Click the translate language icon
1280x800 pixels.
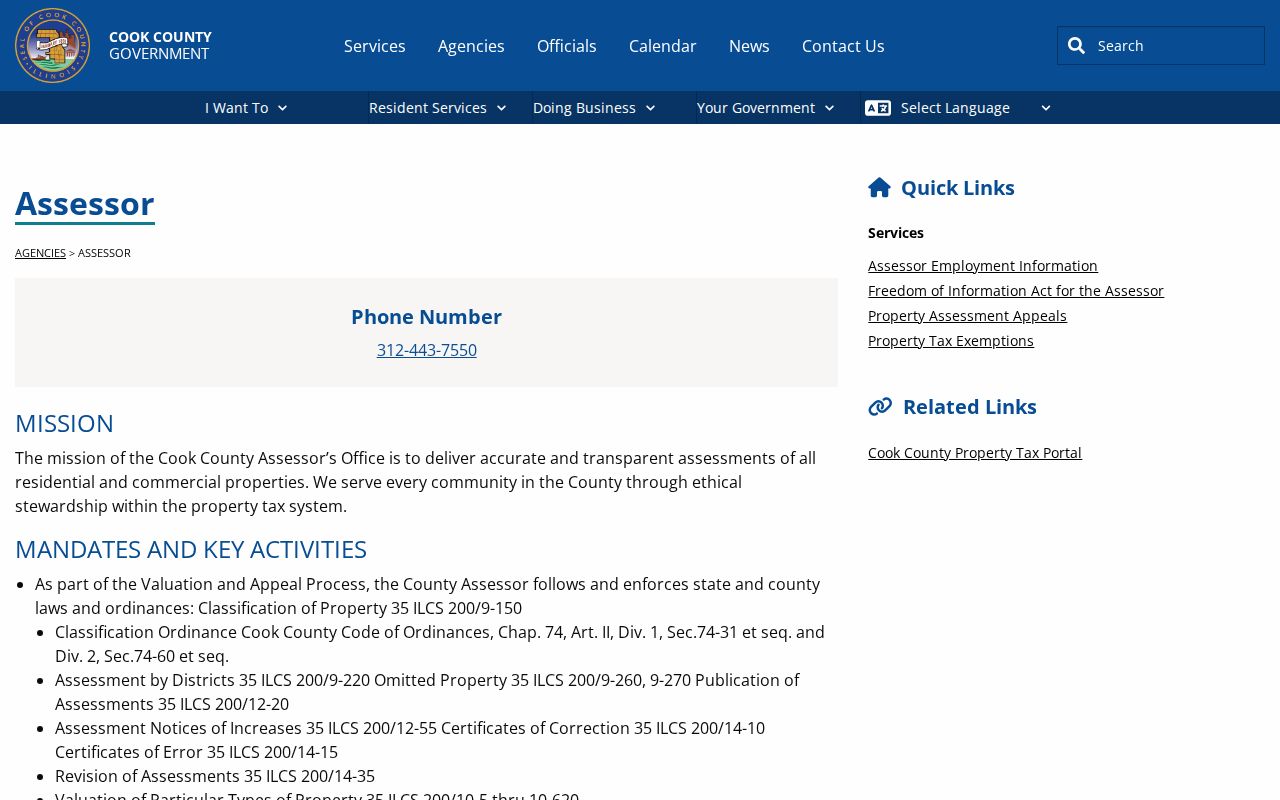click(878, 108)
